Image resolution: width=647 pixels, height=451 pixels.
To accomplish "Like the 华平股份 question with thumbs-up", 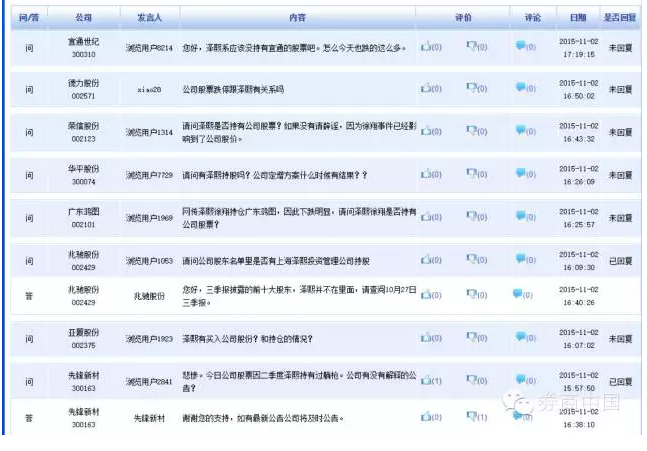I will (x=426, y=176).
